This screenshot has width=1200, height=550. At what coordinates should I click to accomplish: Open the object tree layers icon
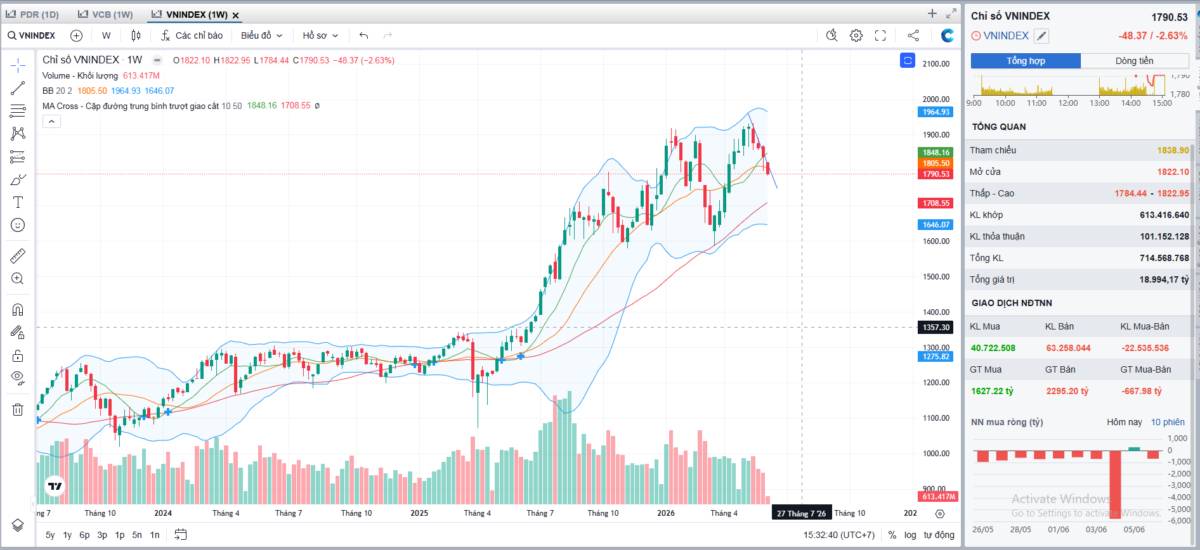[x=17, y=524]
